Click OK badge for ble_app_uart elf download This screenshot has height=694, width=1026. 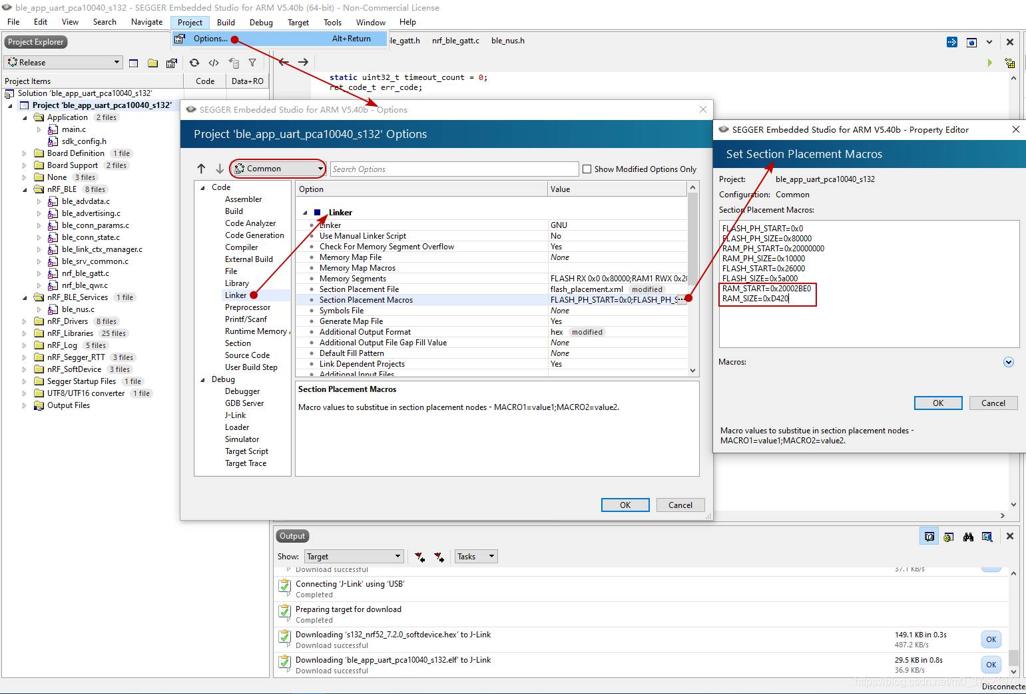[991, 665]
